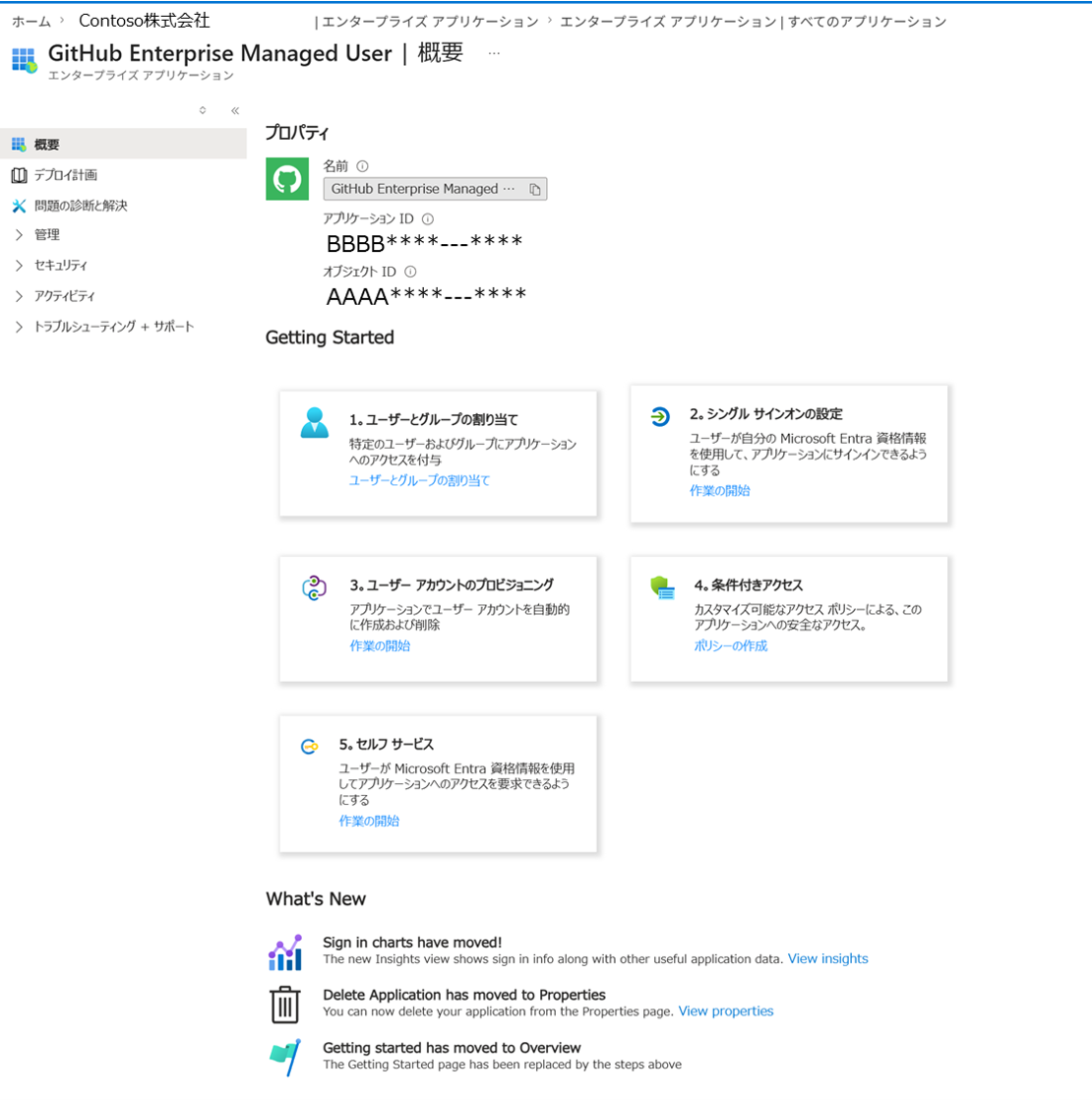Click card title 5. セルフ サービス
Viewport: 1092px width, 1100px height.
(387, 745)
